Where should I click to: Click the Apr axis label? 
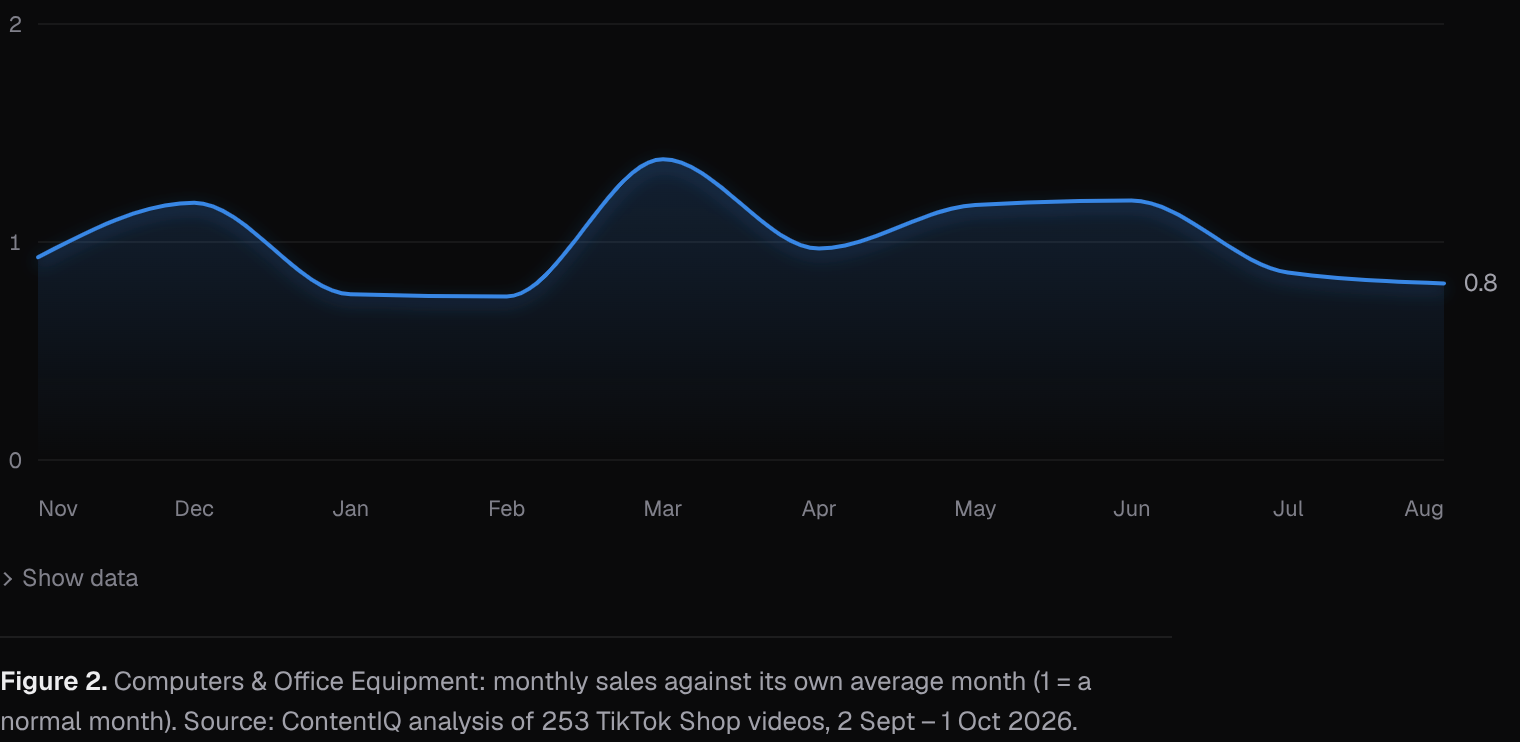[818, 509]
